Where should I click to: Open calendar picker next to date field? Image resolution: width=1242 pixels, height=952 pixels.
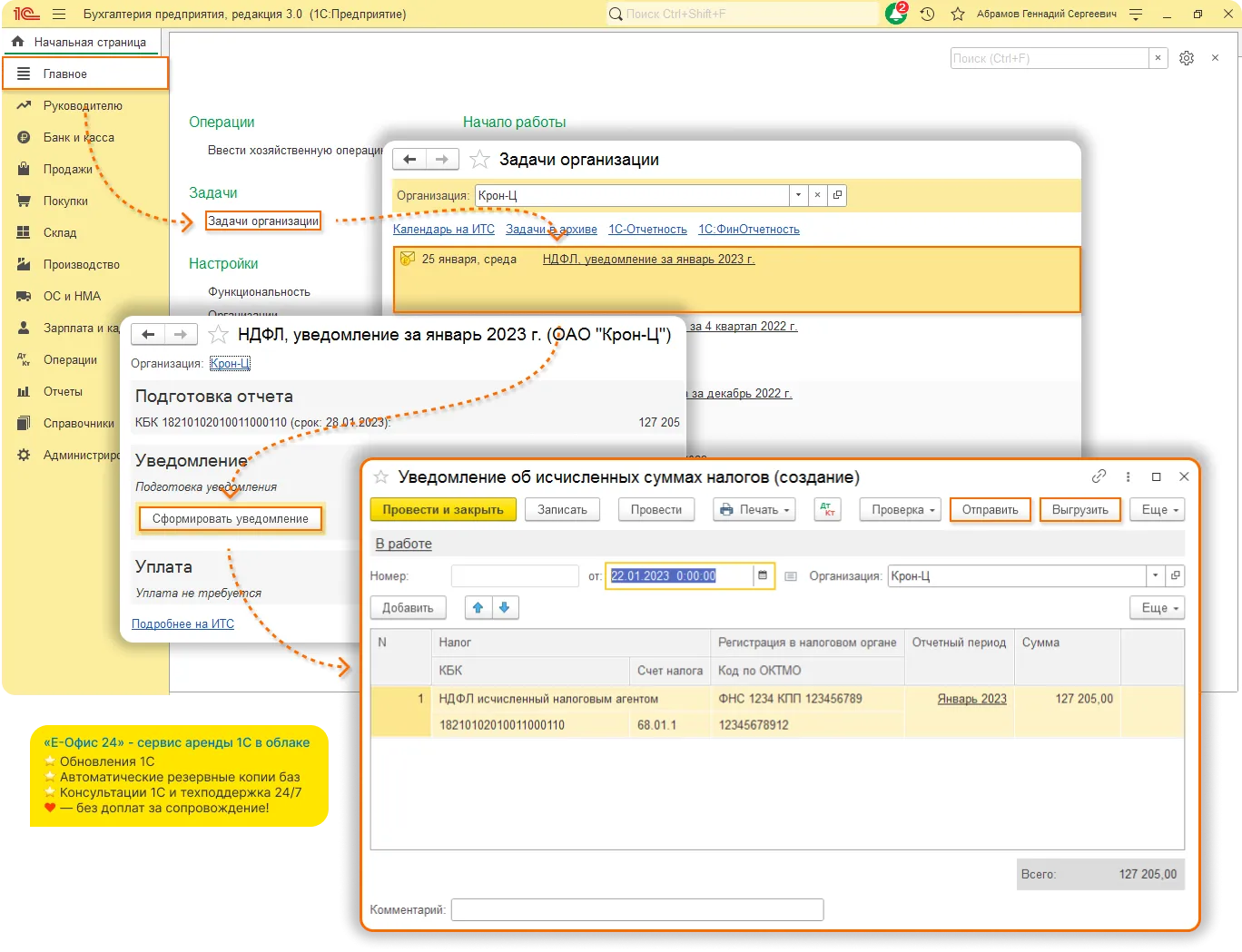click(x=763, y=576)
